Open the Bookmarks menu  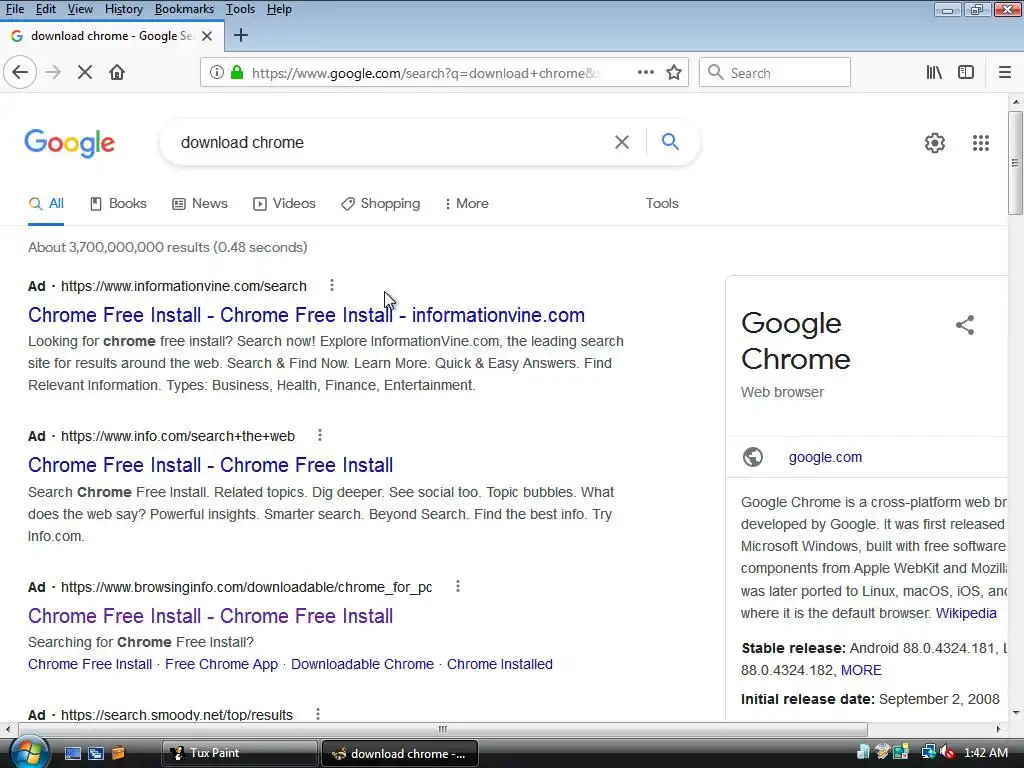[x=184, y=9]
